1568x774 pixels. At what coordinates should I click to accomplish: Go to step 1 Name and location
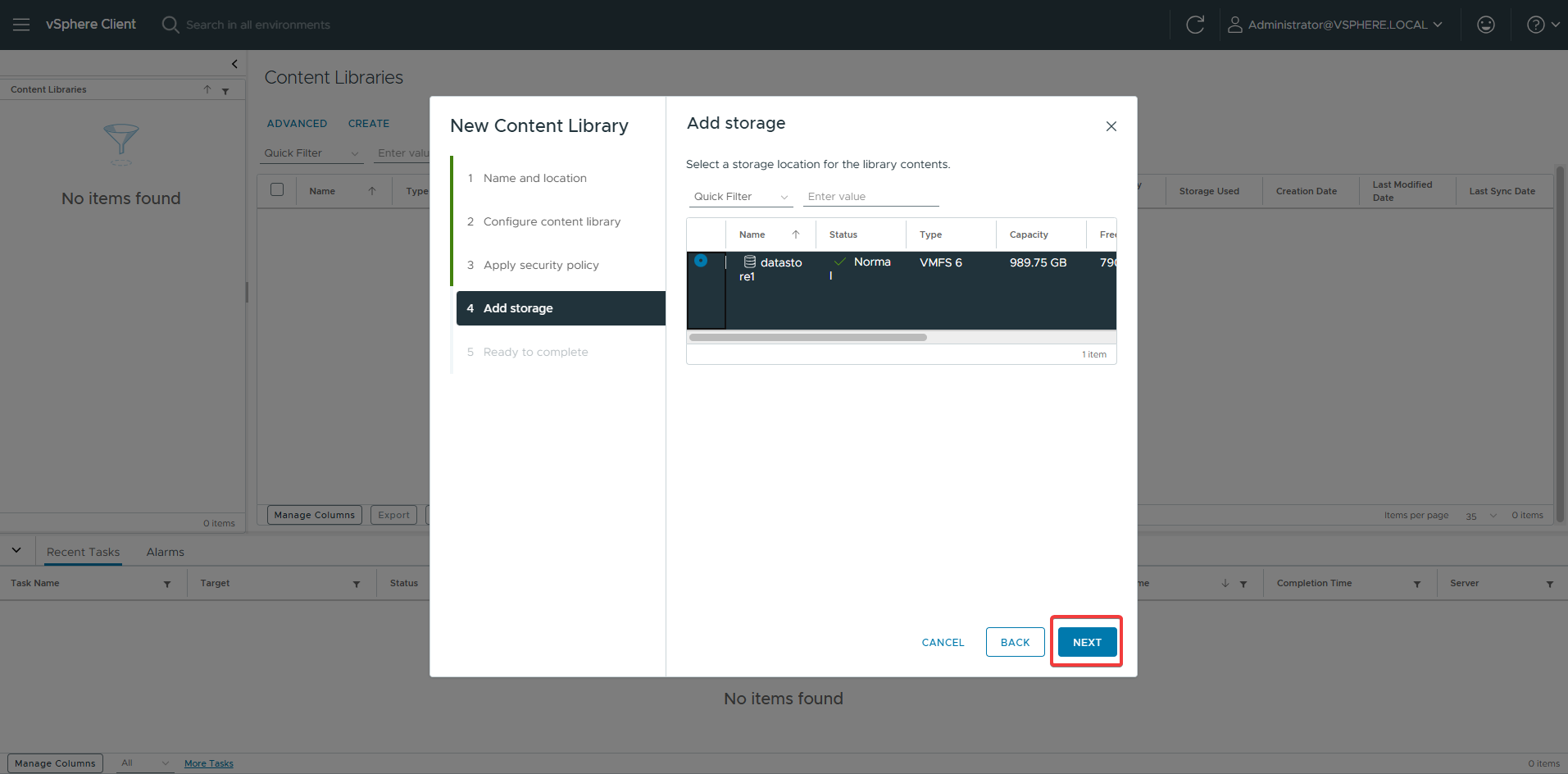coord(535,178)
